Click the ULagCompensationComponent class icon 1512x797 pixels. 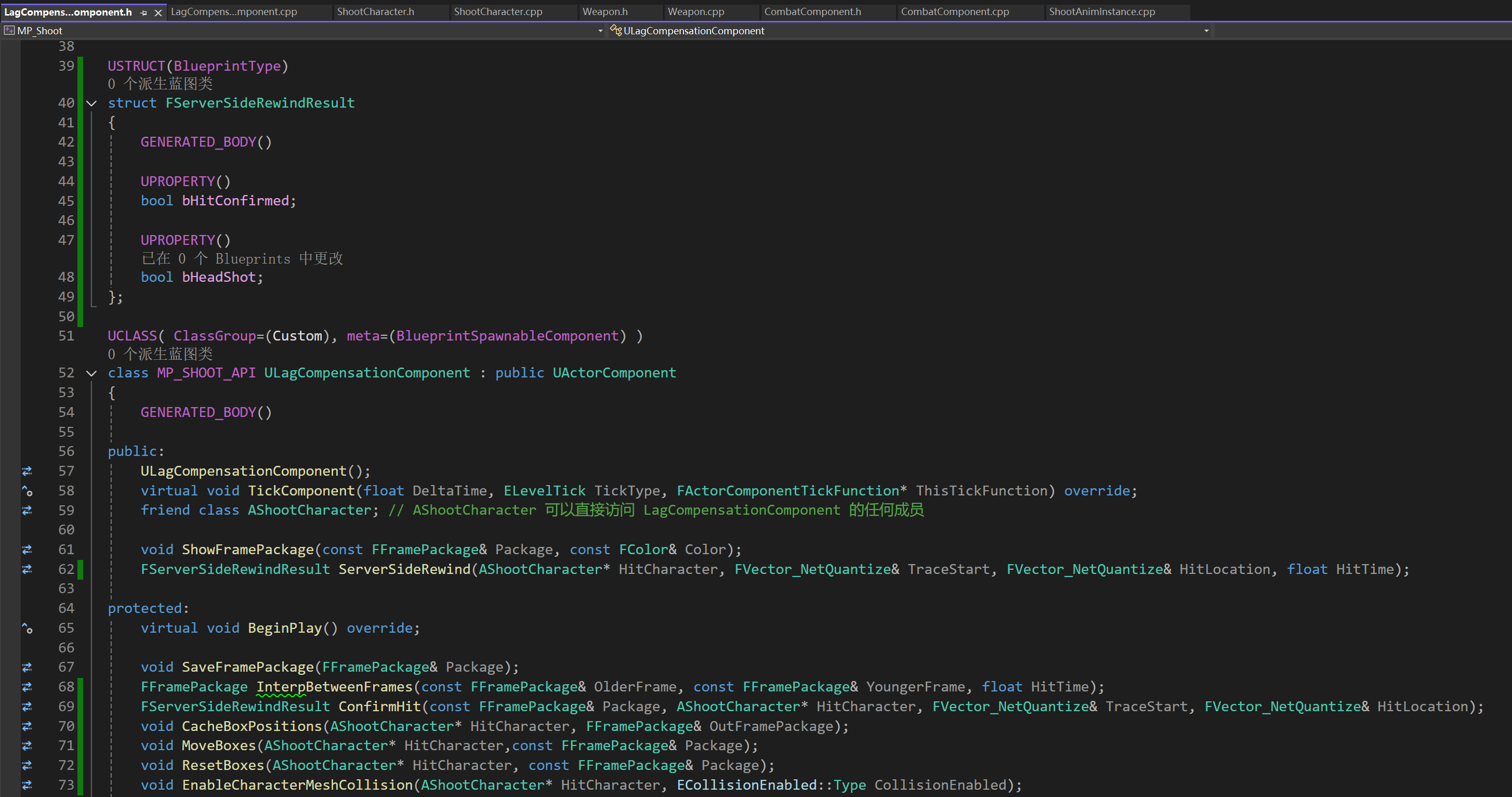coord(616,30)
